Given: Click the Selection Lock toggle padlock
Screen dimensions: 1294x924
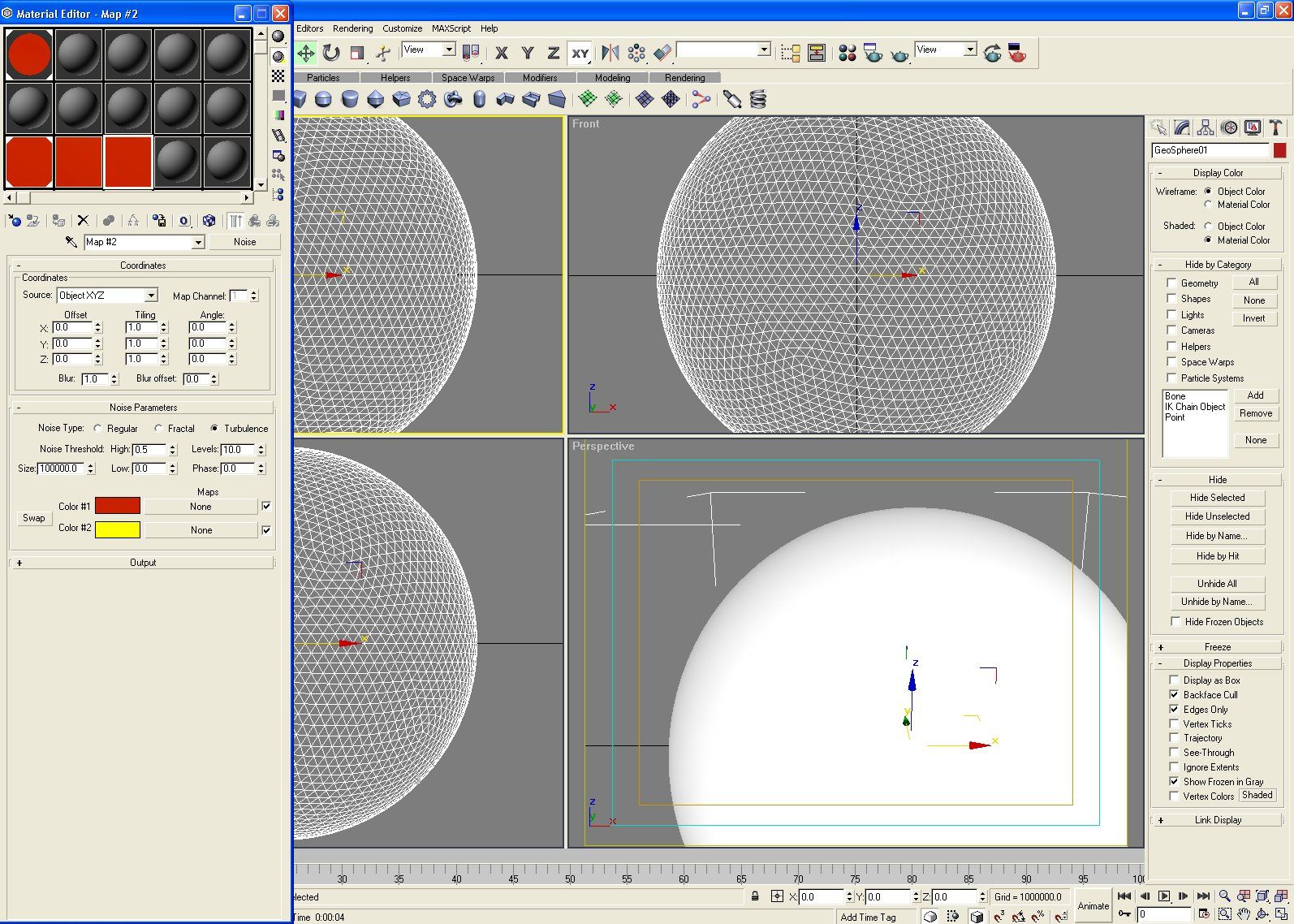Looking at the screenshot, I should 755,896.
